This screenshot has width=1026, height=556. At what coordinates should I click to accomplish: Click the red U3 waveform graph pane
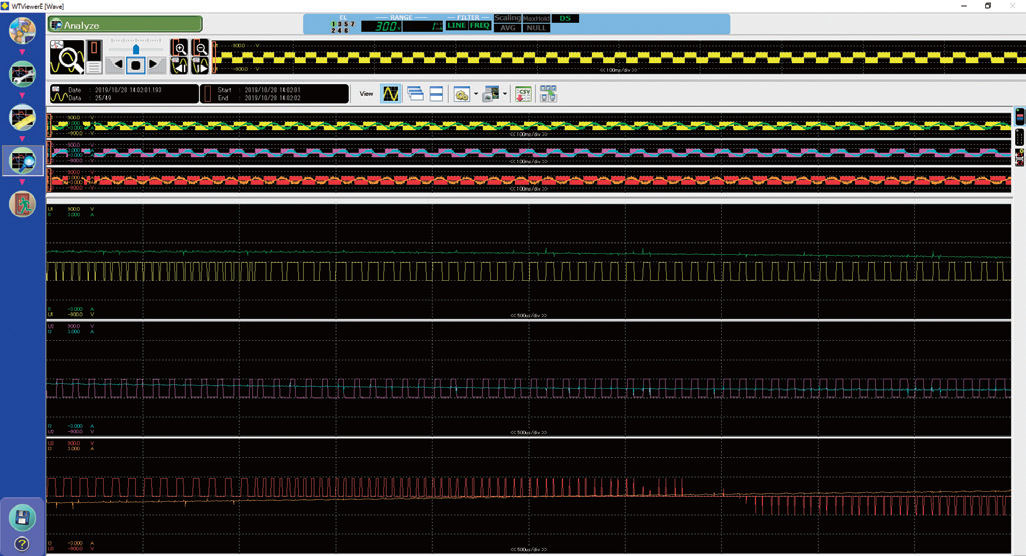pyautogui.click(x=529, y=496)
